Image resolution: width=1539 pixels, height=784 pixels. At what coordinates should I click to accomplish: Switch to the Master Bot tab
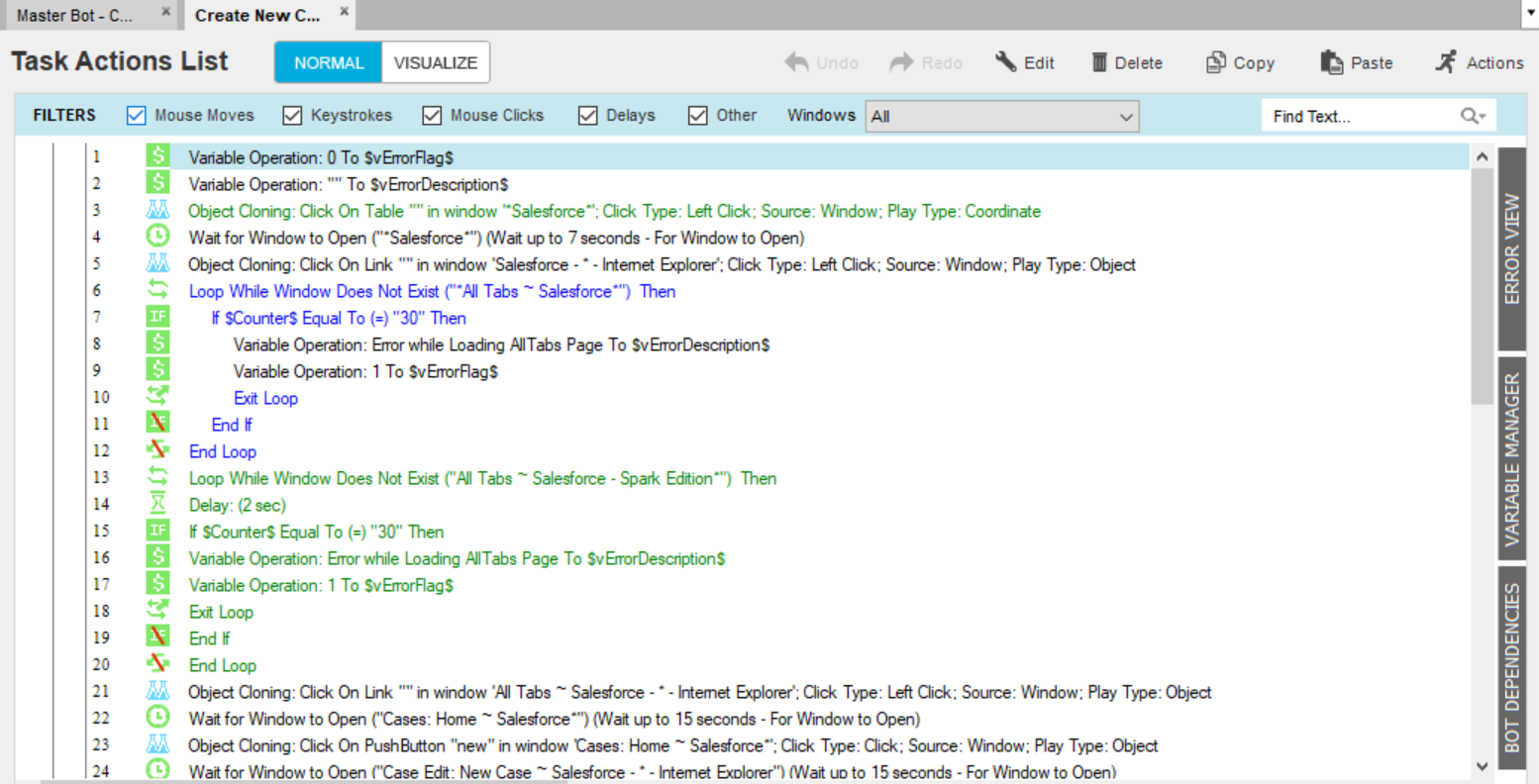tap(75, 15)
